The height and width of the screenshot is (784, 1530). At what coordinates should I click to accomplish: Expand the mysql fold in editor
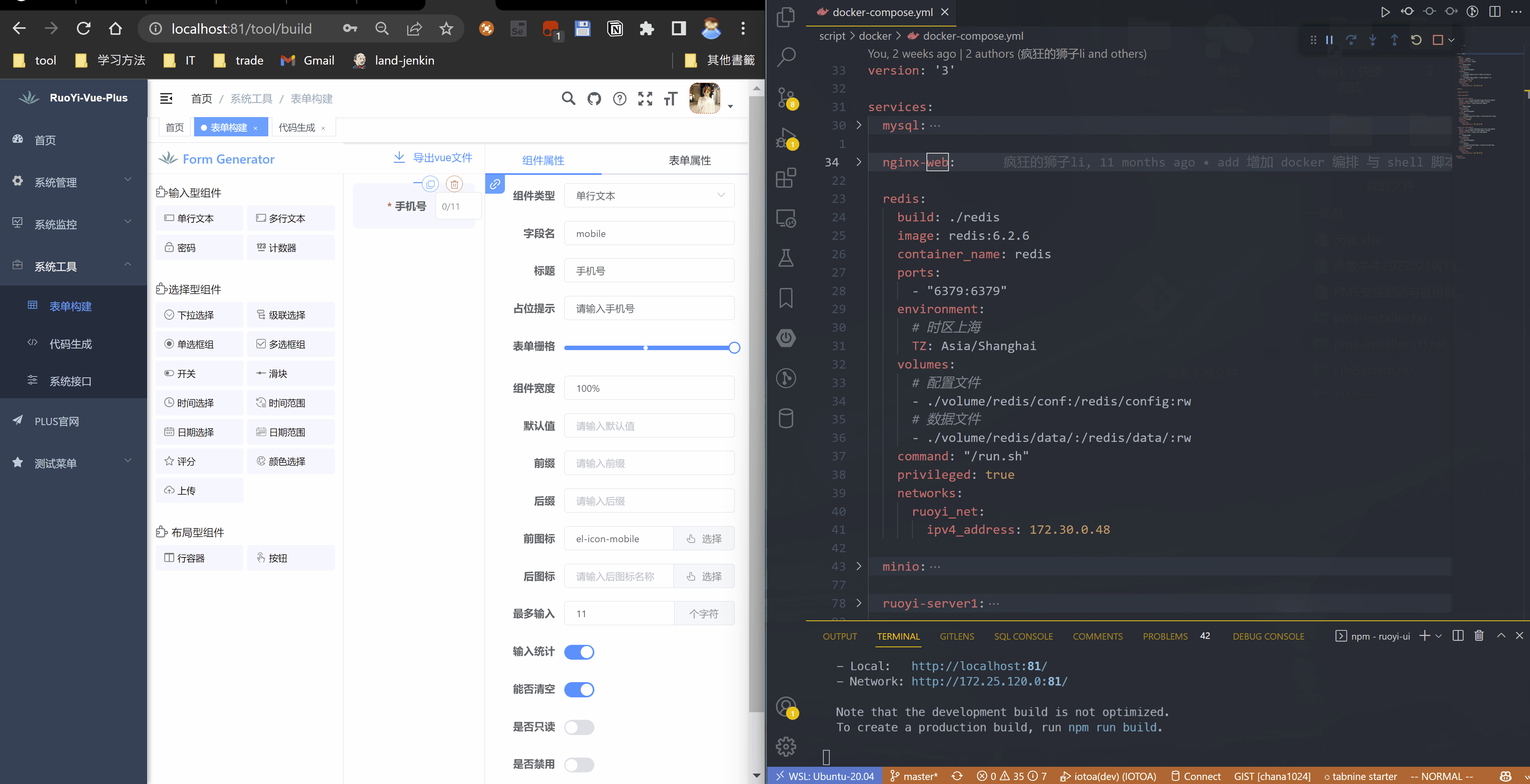click(x=858, y=126)
